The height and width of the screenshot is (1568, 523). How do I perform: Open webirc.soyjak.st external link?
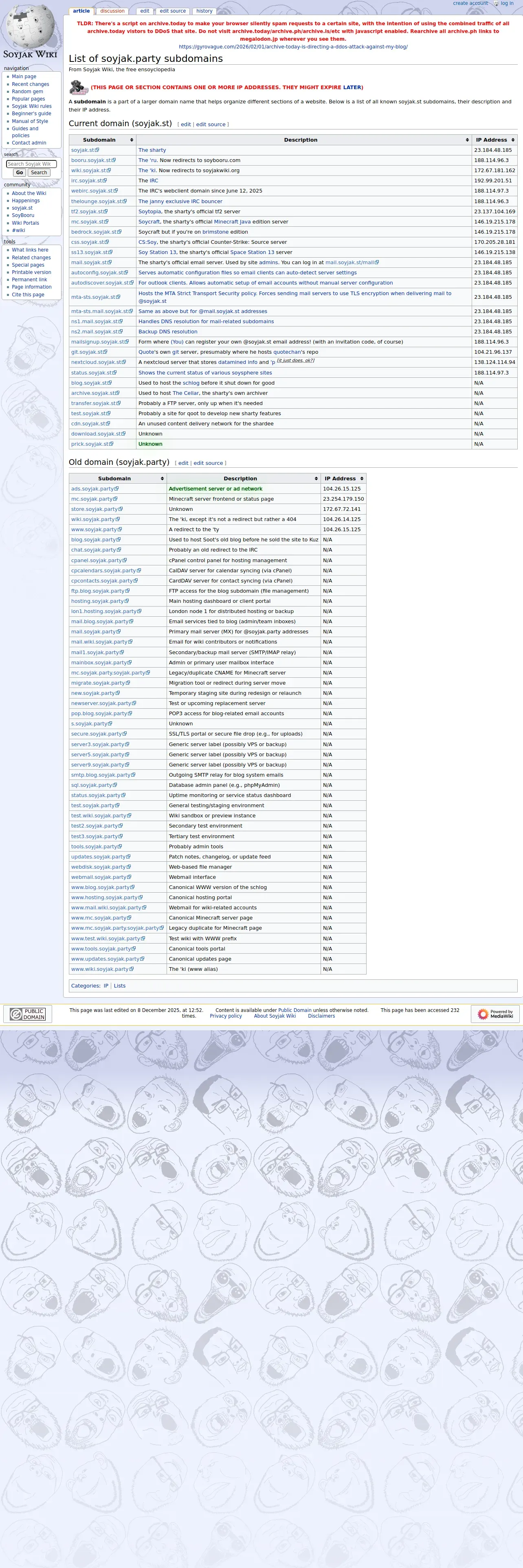pyautogui.click(x=94, y=191)
